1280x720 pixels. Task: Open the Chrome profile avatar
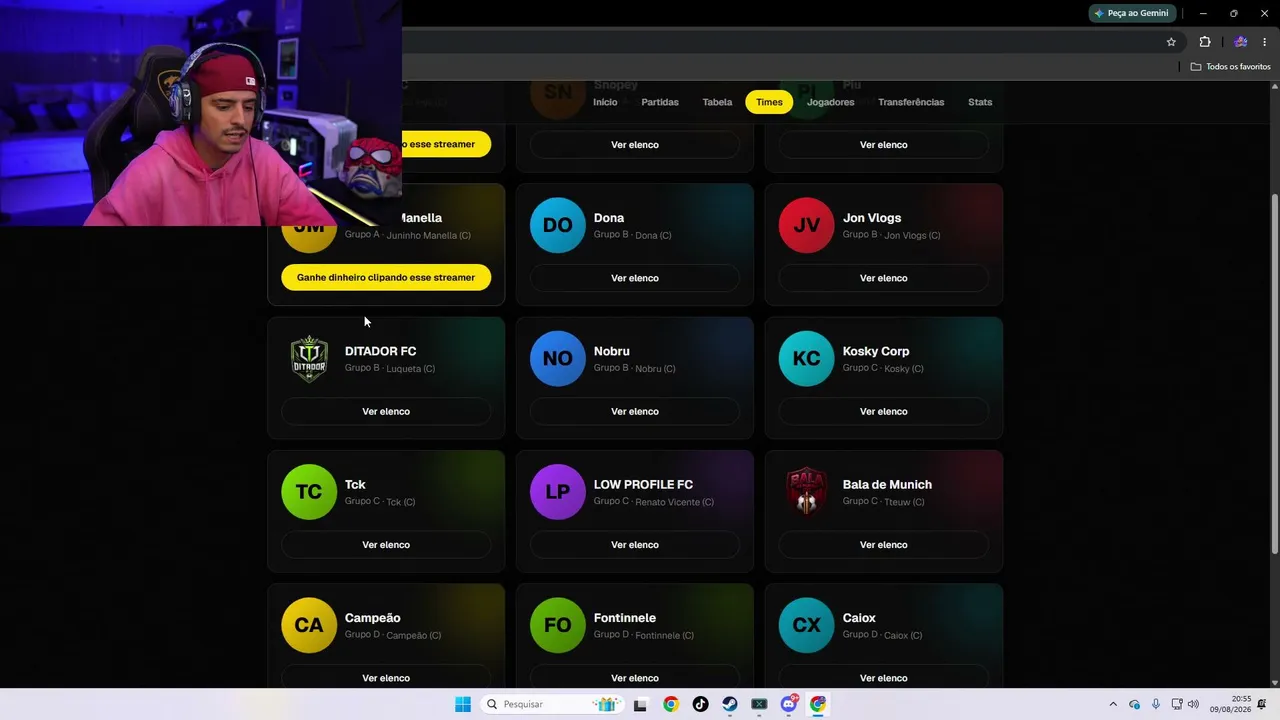[x=1241, y=42]
